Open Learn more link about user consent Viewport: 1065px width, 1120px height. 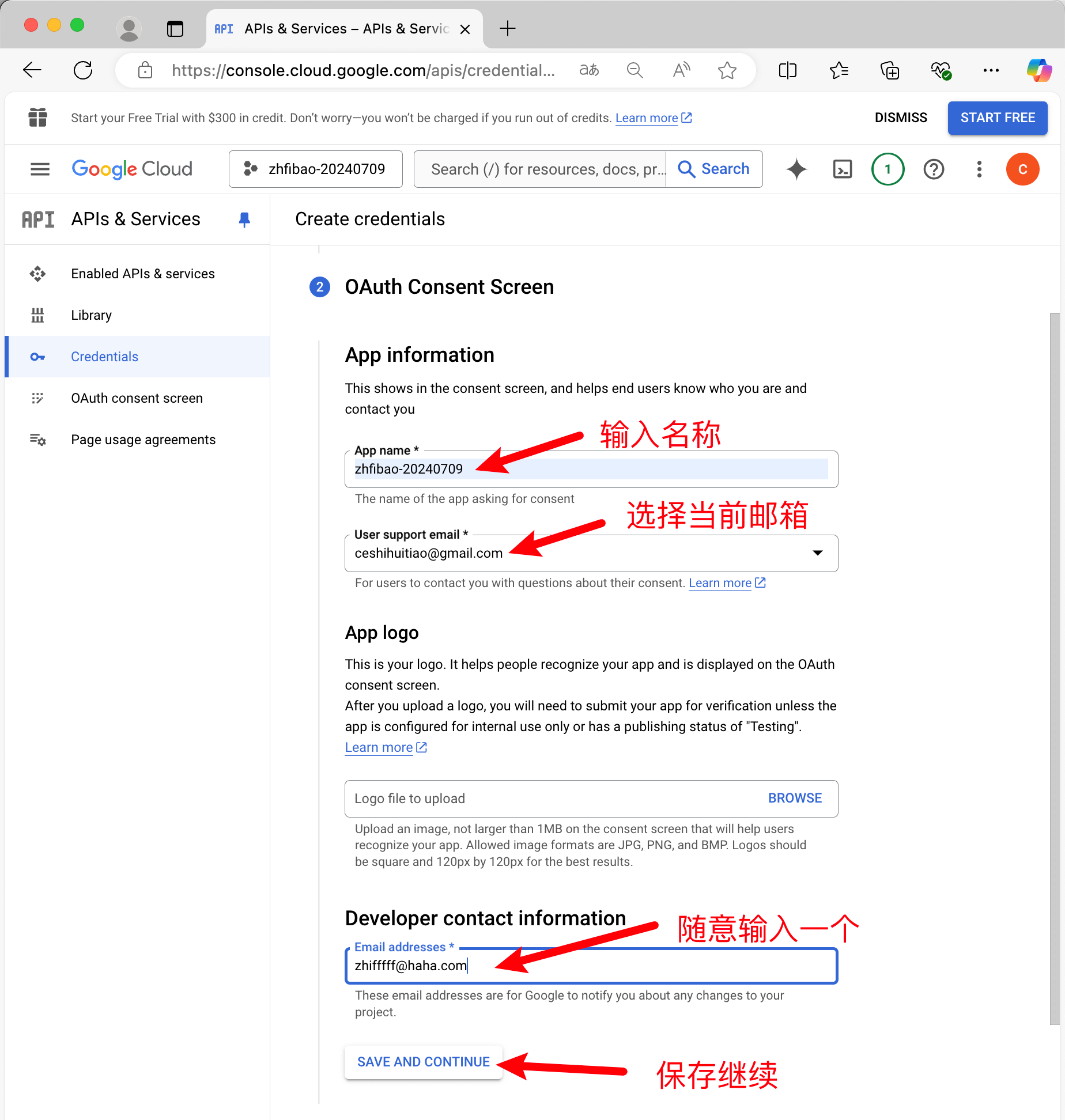[x=727, y=583]
